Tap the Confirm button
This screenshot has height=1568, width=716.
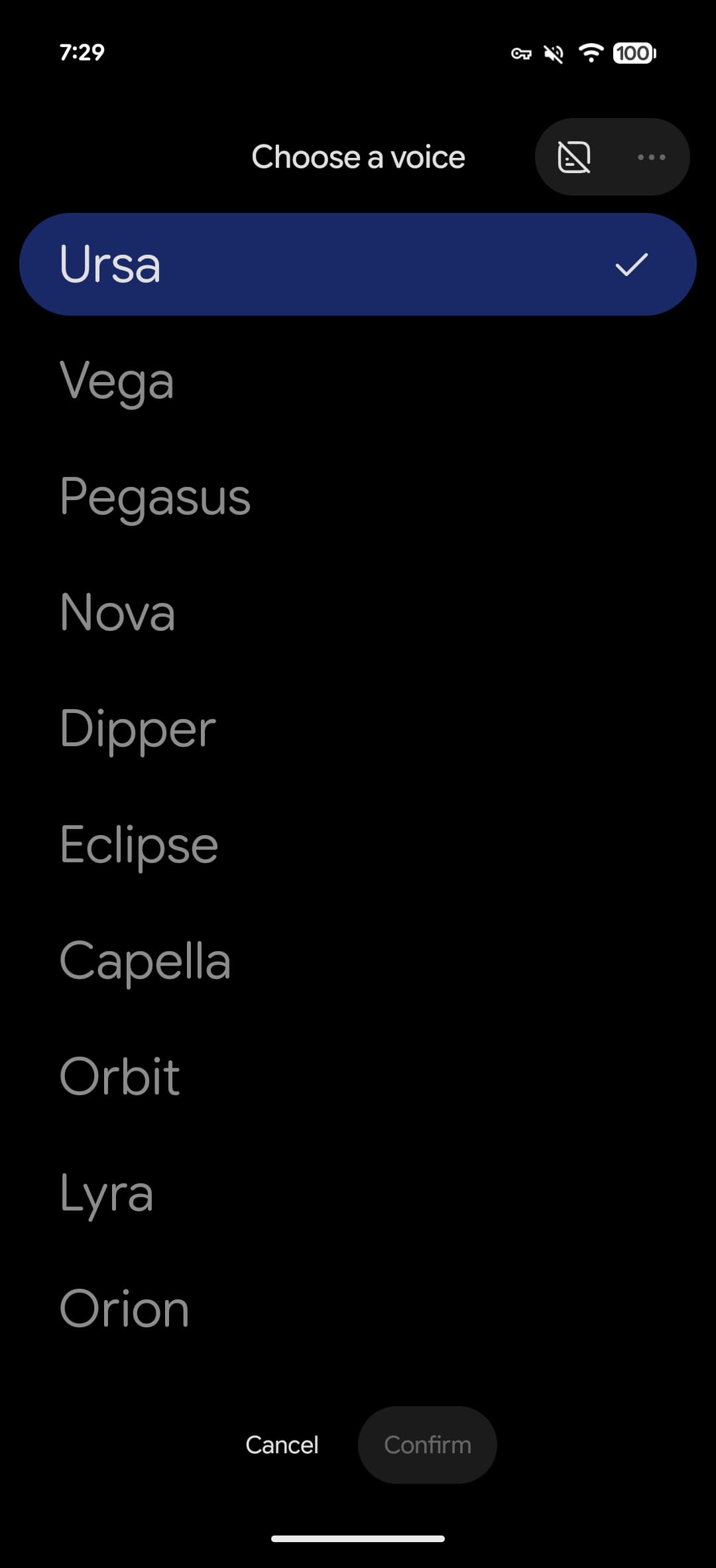pos(428,1445)
